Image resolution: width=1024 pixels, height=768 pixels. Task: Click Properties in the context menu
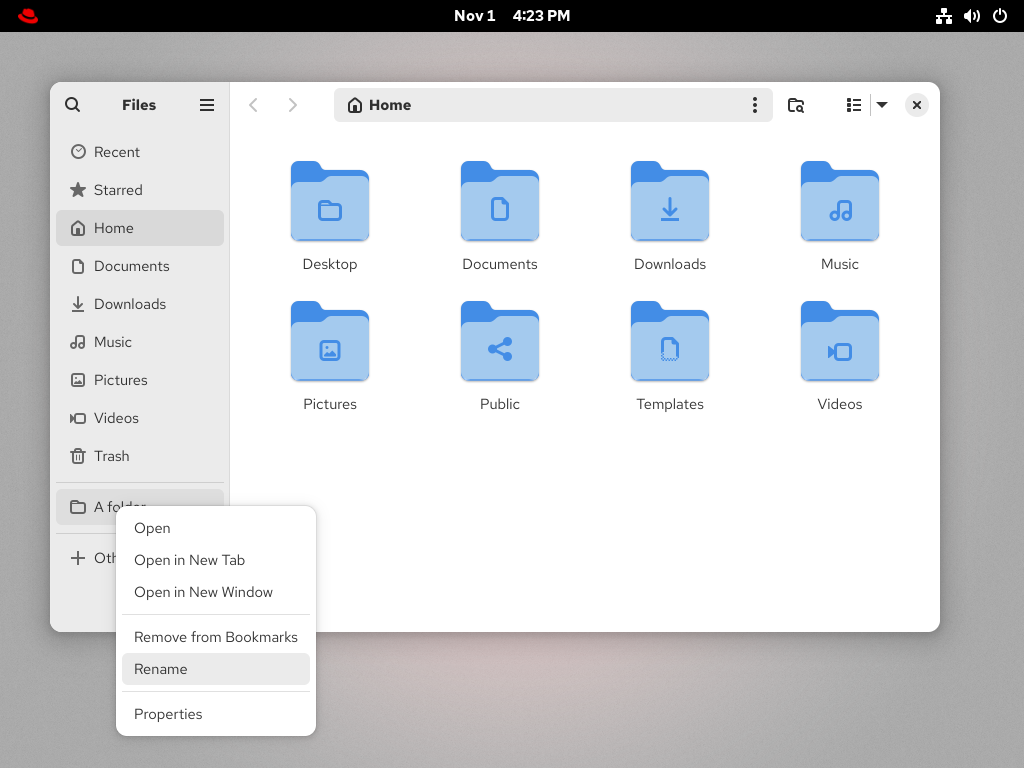point(168,714)
